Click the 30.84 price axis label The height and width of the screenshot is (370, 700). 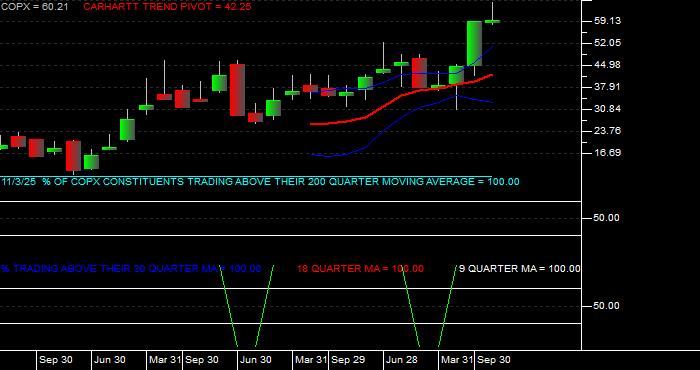pyautogui.click(x=608, y=109)
